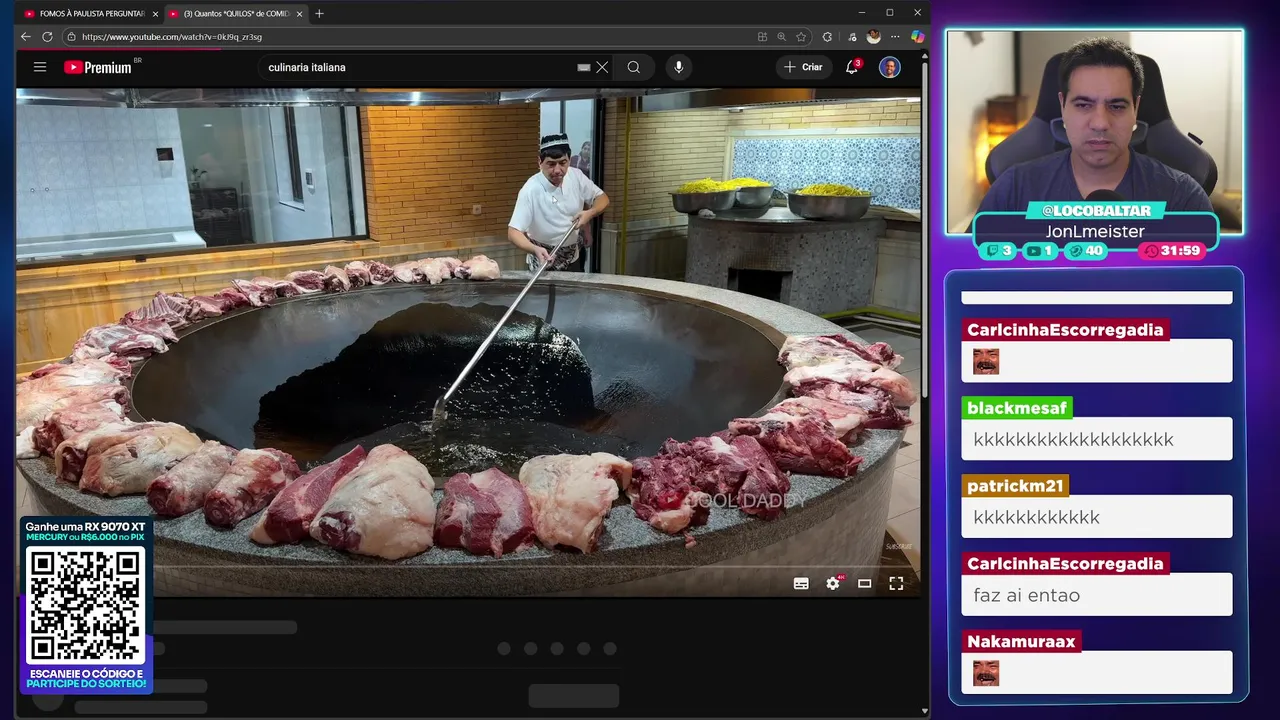Click the 'Ganhe uma RX 9070 XT' banner text
Image resolution: width=1280 pixels, height=720 pixels.
pos(85,526)
